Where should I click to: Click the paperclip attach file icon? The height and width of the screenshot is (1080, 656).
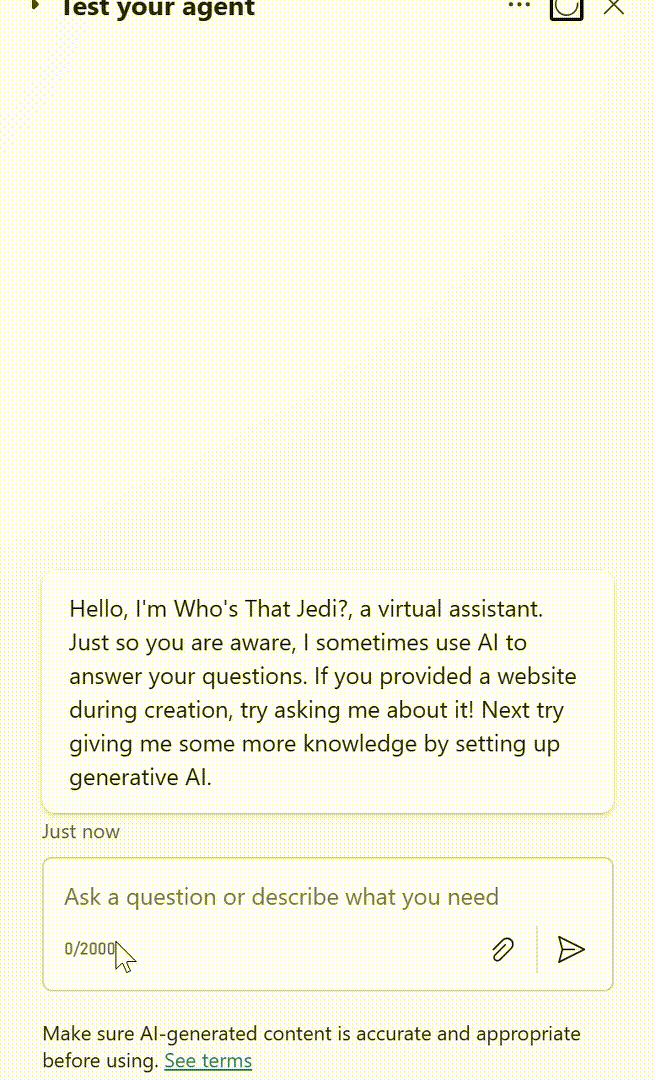[503, 949]
